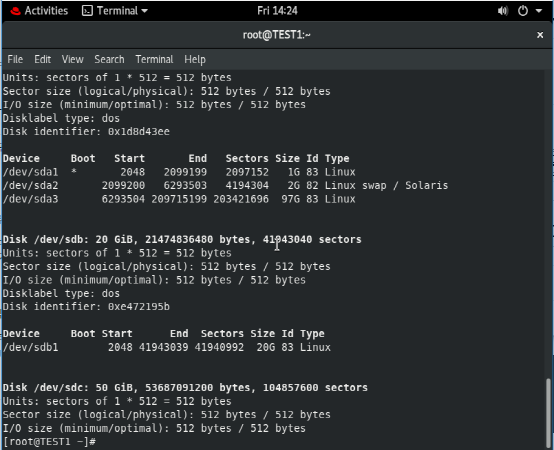Viewport: 554px width, 450px height.
Task: Click the Terminal app icon in top bar
Action: 87,11
